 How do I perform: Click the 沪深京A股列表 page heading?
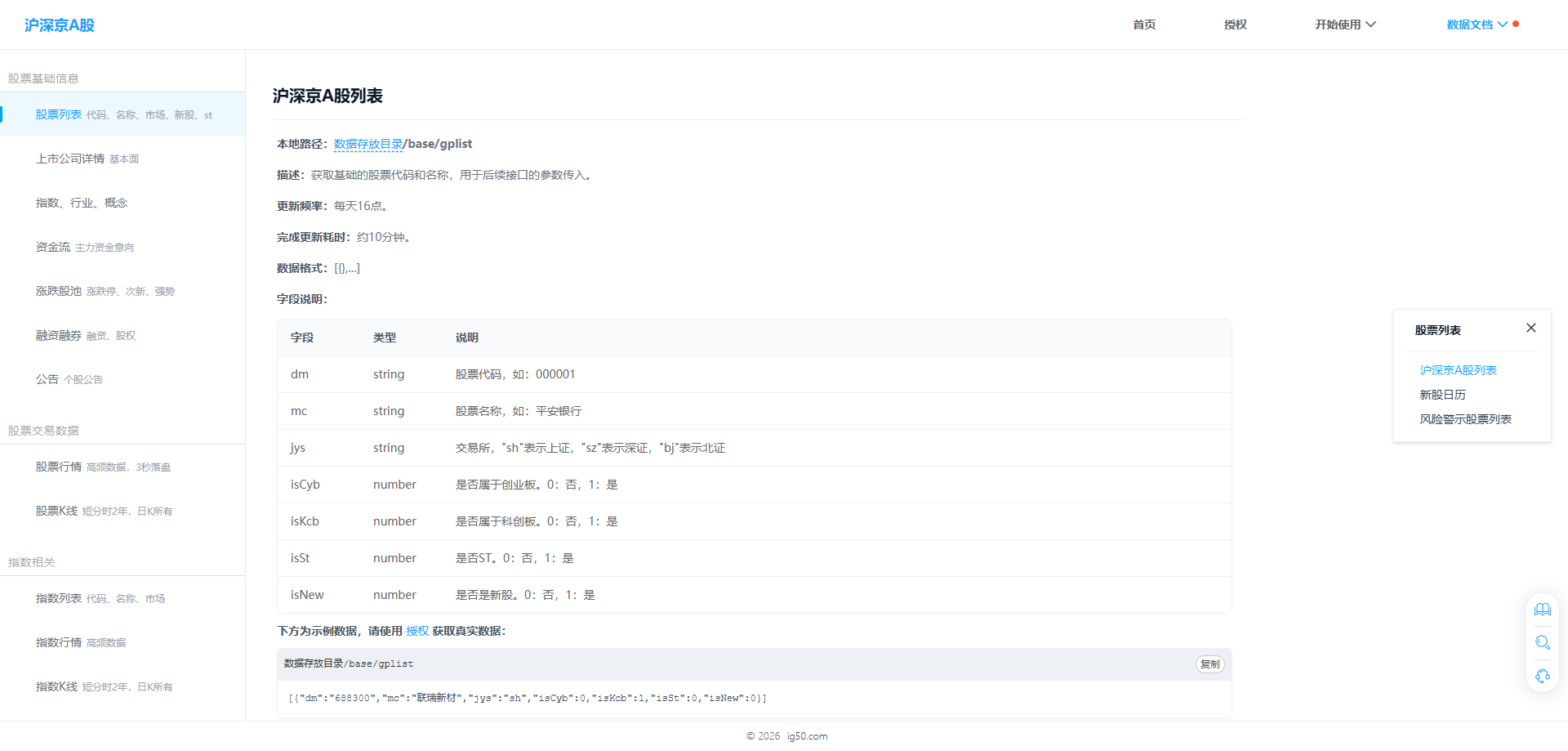pyautogui.click(x=327, y=96)
